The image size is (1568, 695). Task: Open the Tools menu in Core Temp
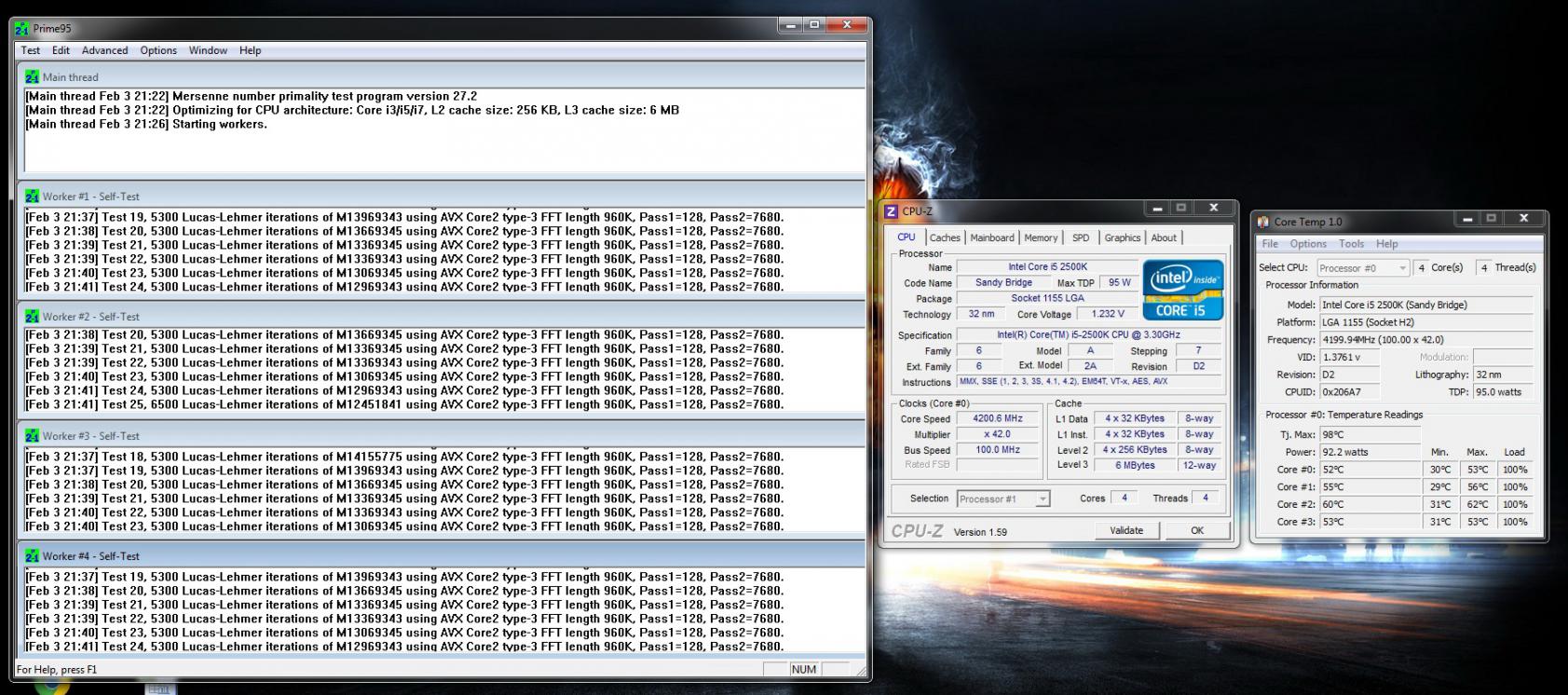coord(1351,244)
